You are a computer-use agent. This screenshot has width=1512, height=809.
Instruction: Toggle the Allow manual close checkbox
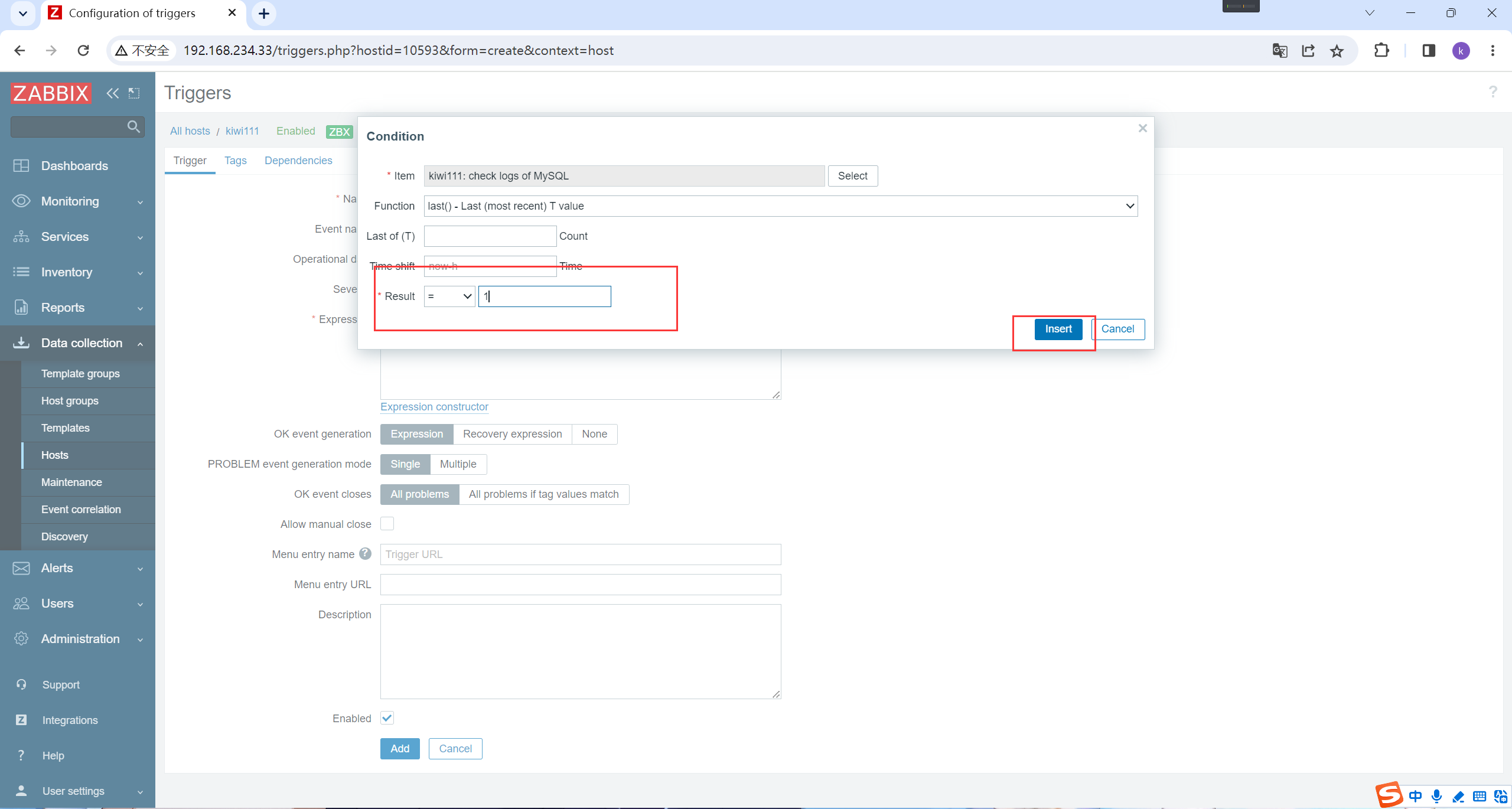[x=387, y=524]
